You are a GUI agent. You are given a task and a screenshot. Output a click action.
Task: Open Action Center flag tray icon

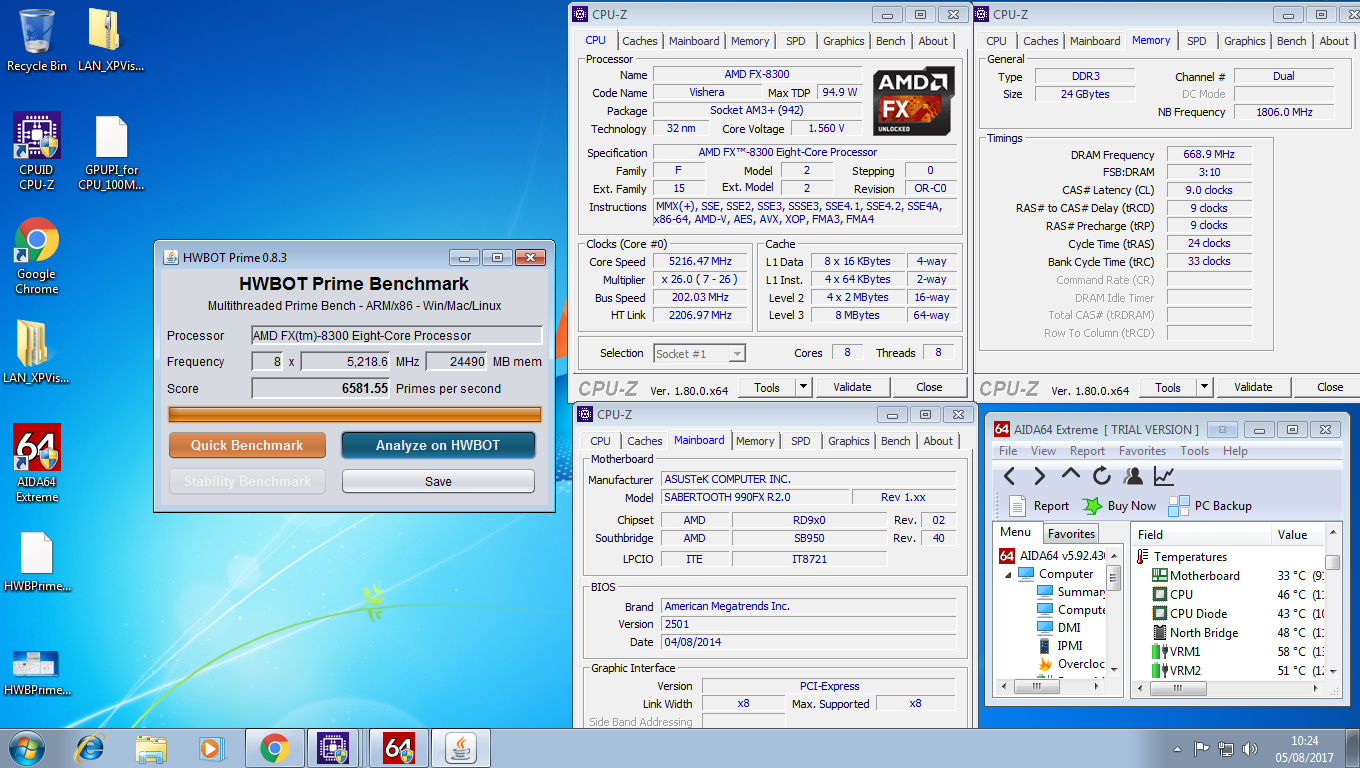point(1201,748)
